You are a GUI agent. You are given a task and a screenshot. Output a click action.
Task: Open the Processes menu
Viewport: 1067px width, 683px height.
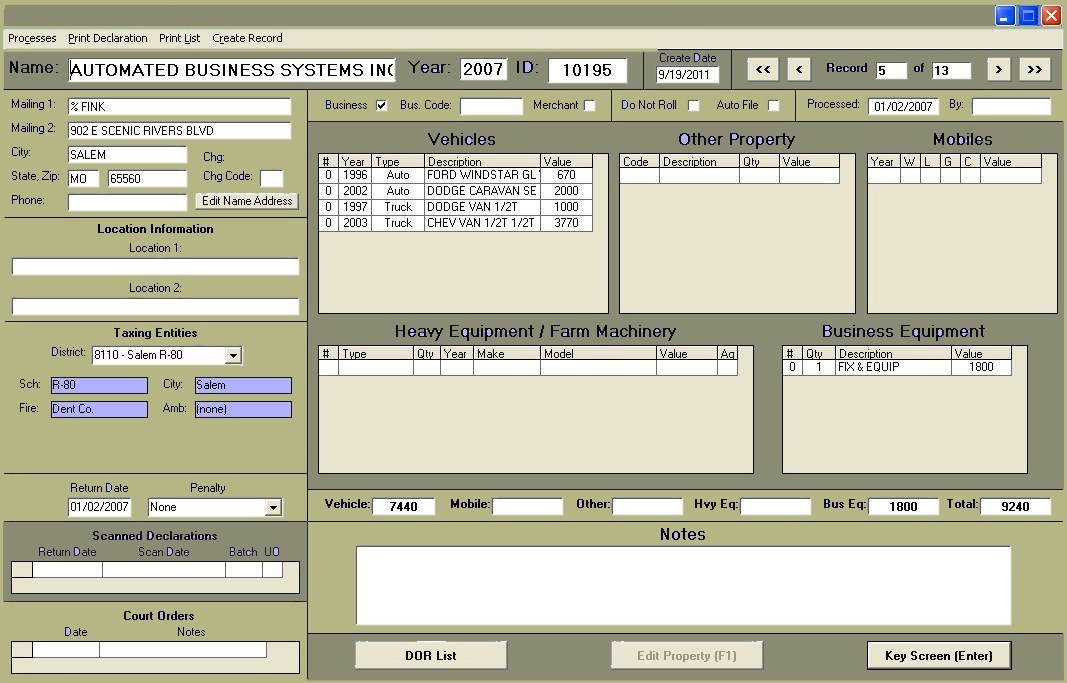(32, 38)
